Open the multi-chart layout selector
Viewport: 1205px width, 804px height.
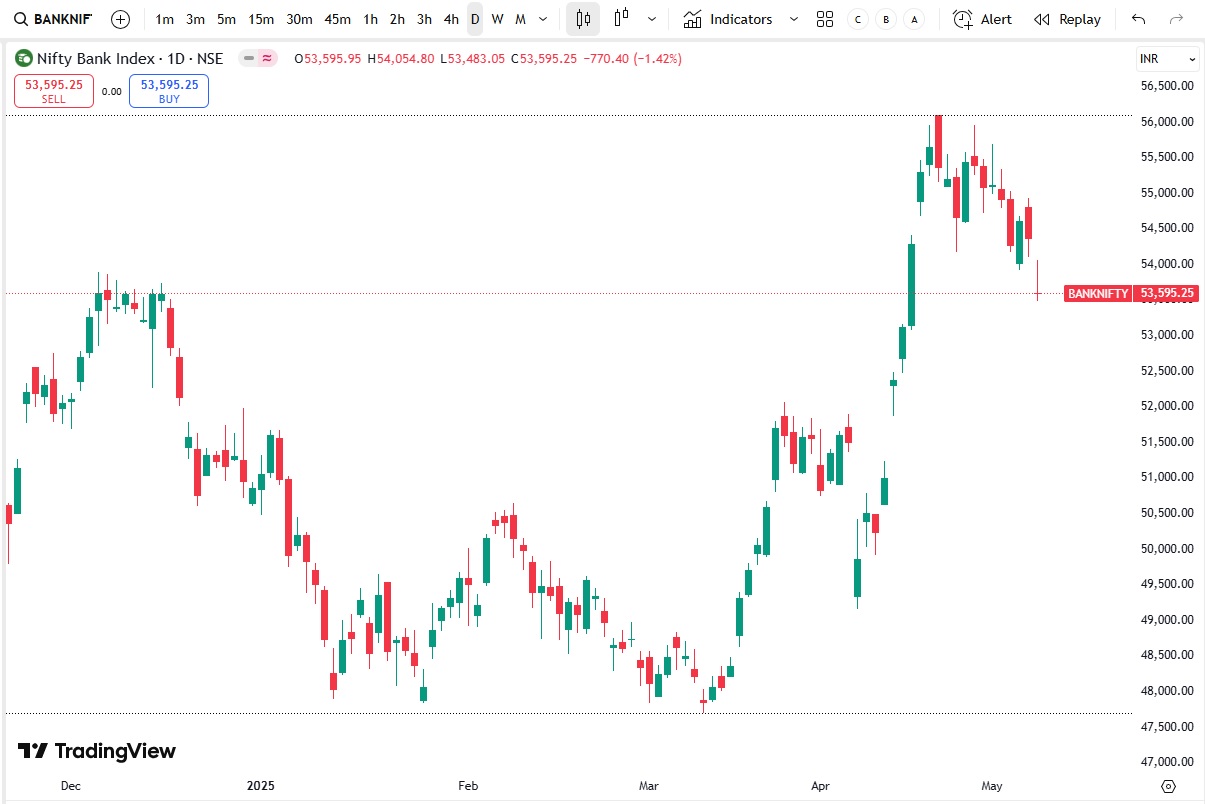(x=825, y=19)
